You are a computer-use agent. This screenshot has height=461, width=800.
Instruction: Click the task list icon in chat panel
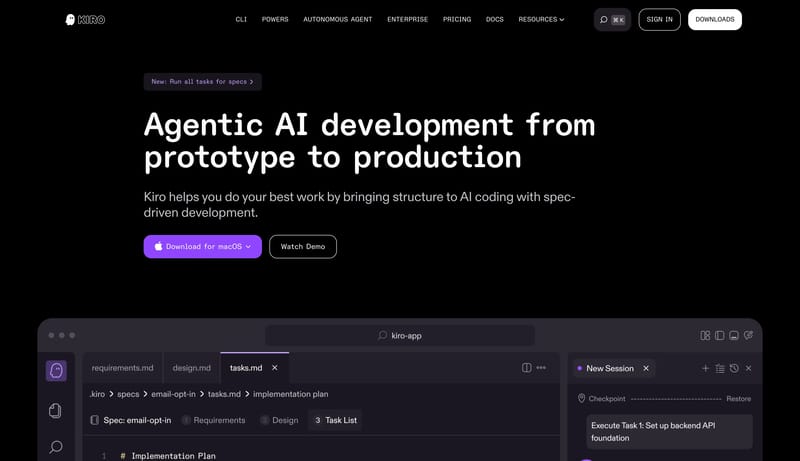tap(720, 368)
